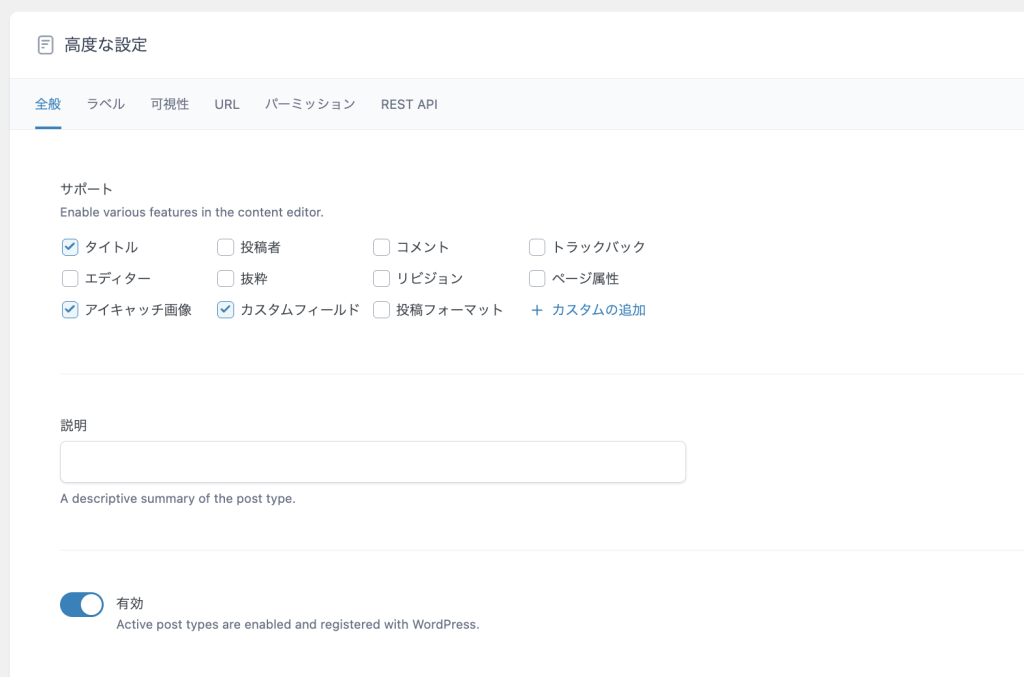The height and width of the screenshot is (677, 1024).
Task: Disable the カスタムフィールド checkbox
Action: point(225,310)
